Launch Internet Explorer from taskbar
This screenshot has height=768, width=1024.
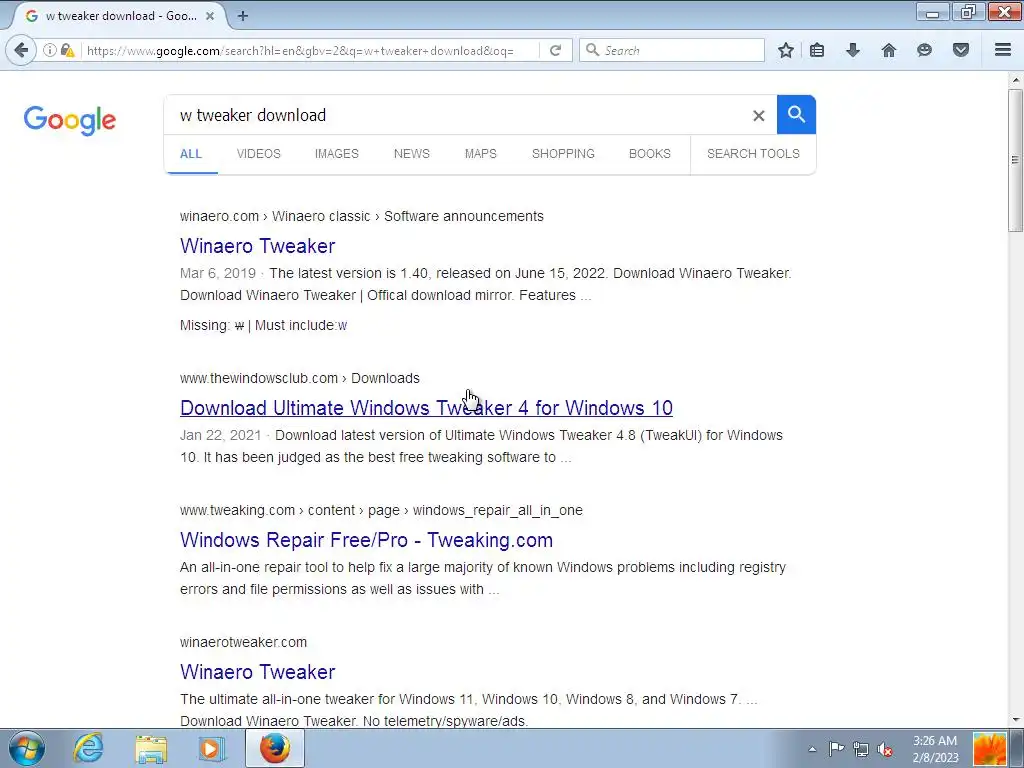tap(88, 748)
